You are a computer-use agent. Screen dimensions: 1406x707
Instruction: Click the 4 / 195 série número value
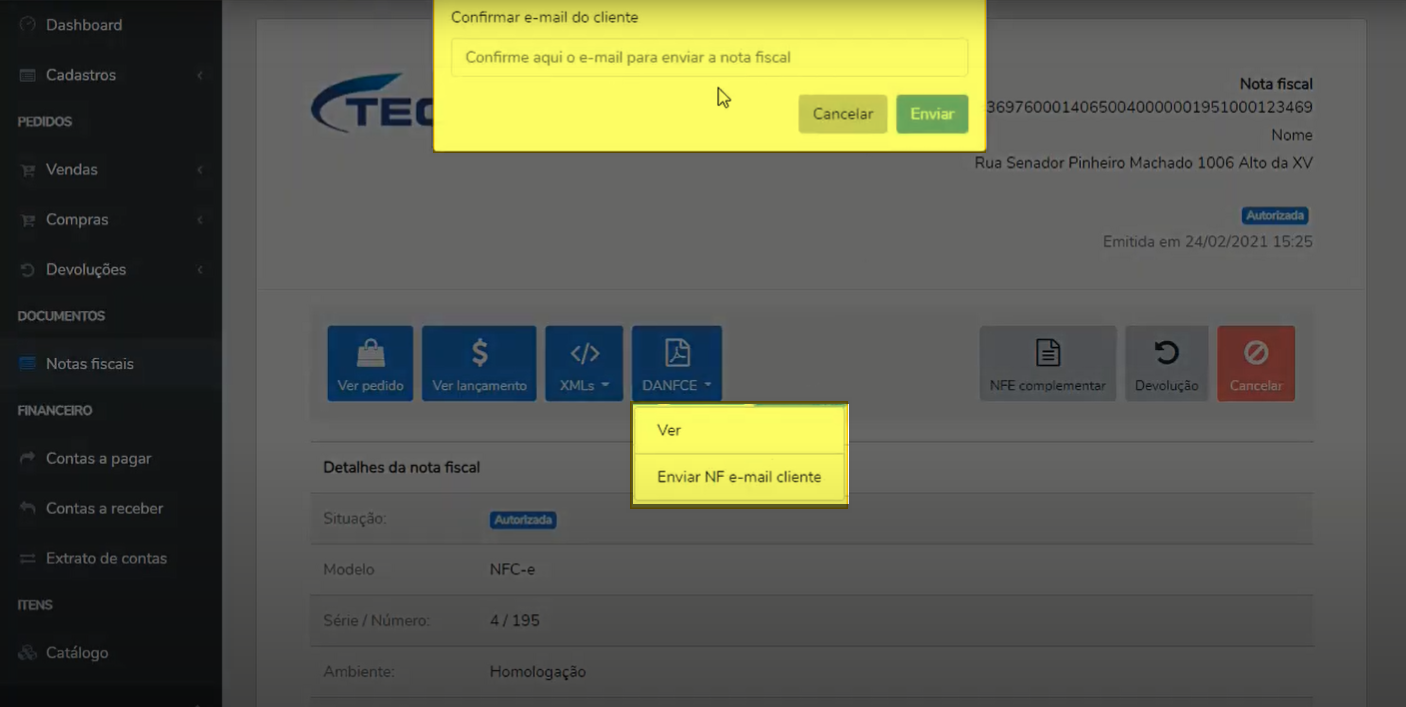tap(515, 621)
